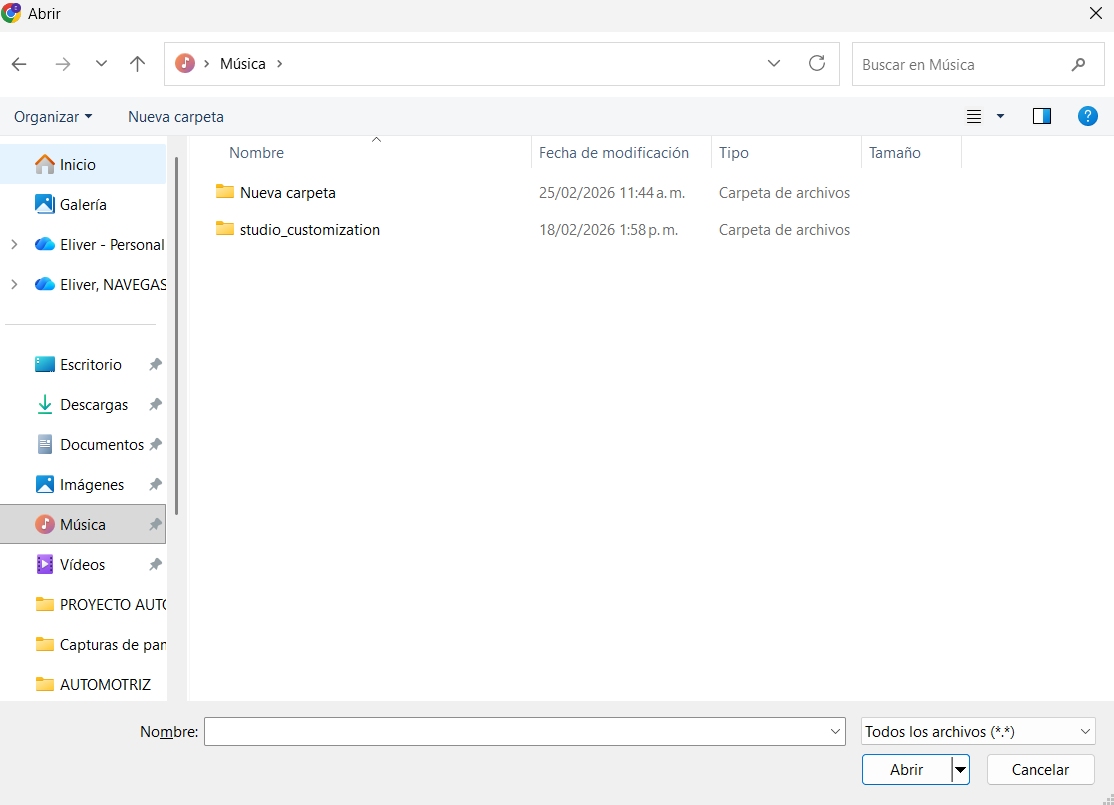This screenshot has width=1114, height=805.
Task: Click the Back navigation arrow
Action: (19, 64)
